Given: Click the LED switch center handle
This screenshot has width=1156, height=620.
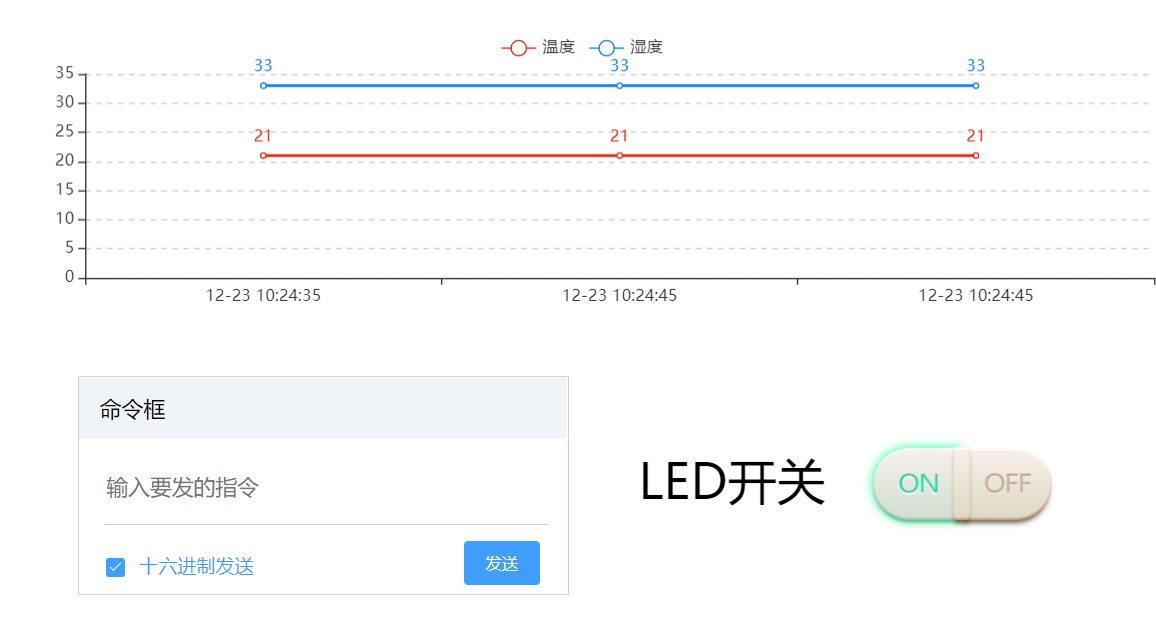Looking at the screenshot, I should 961,484.
